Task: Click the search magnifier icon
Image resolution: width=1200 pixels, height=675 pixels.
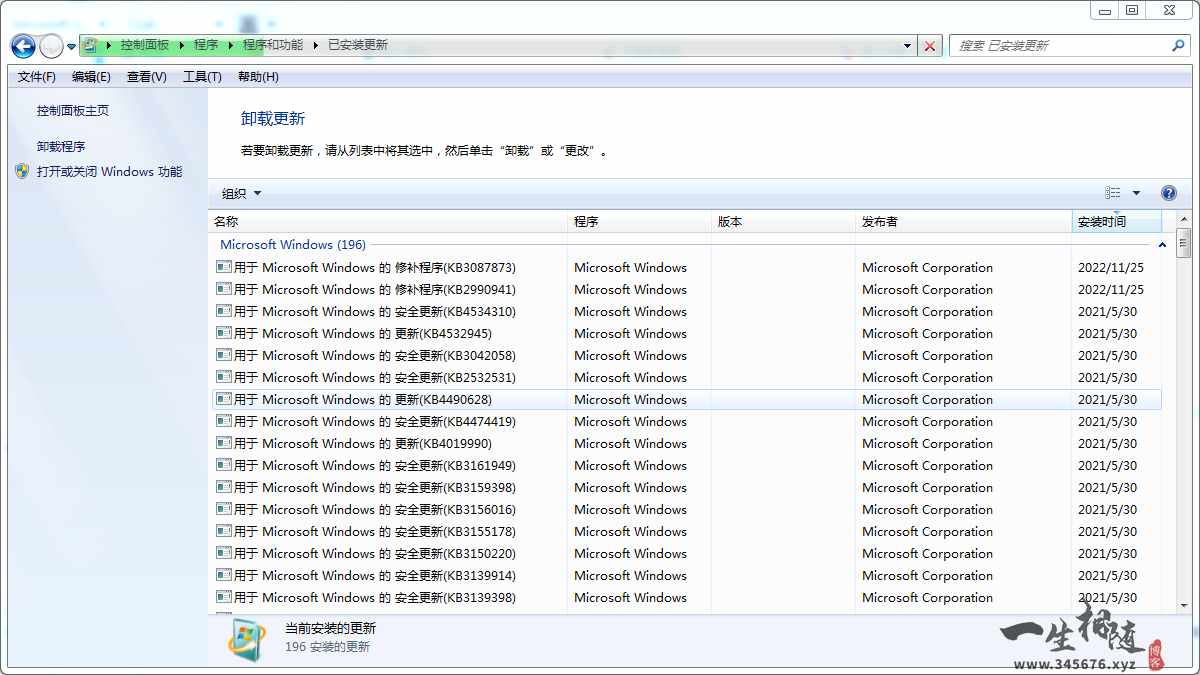Action: pyautogui.click(x=1178, y=45)
